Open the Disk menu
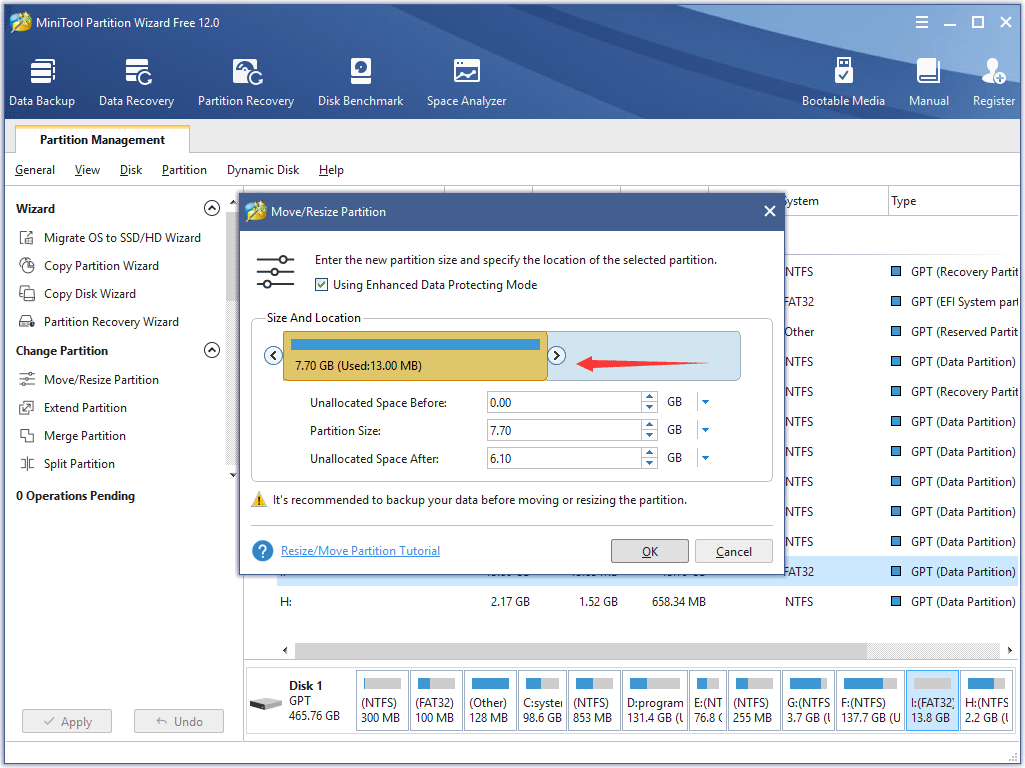The image size is (1025, 768). (131, 170)
